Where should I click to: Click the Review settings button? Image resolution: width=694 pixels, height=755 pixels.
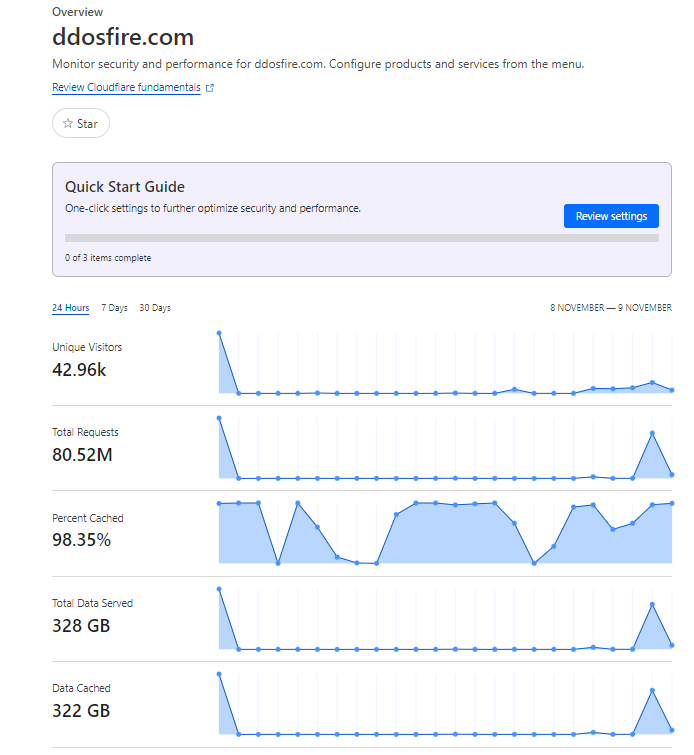[x=611, y=216]
